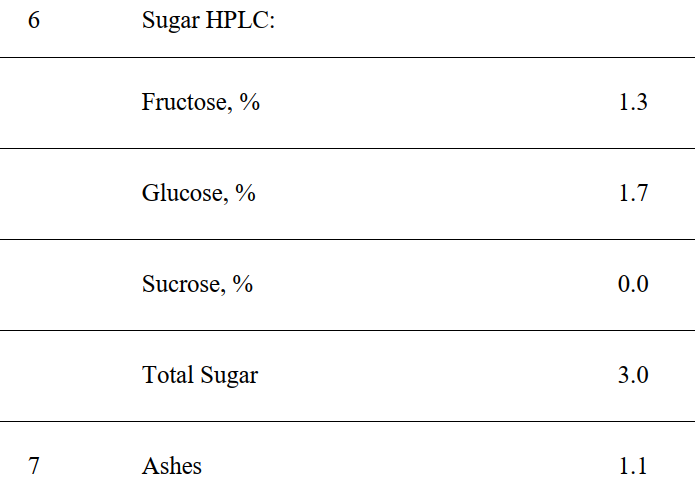
Task: Click the percent sign after Sucrose
Action: point(243,284)
